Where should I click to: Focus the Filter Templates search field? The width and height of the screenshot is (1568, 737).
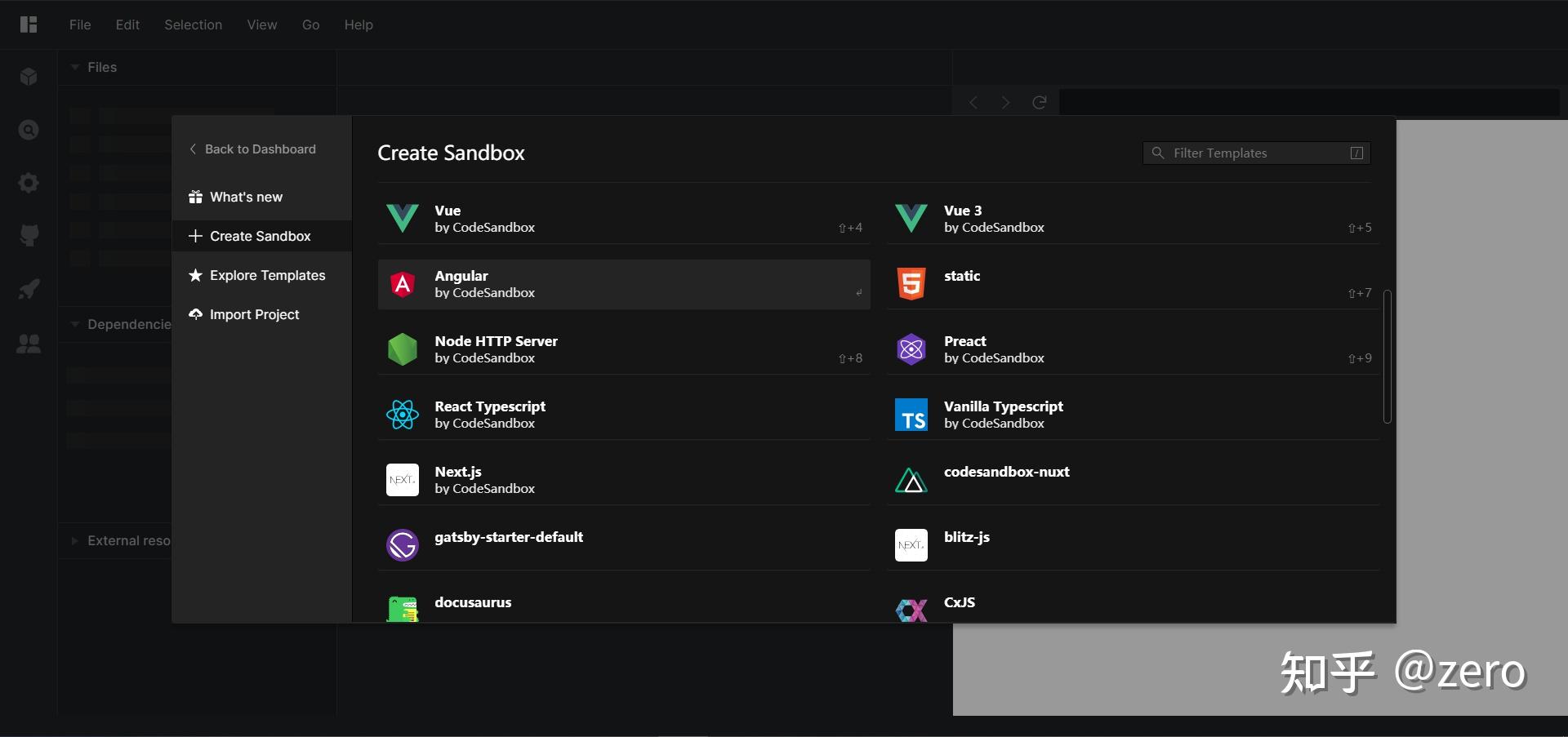1257,153
